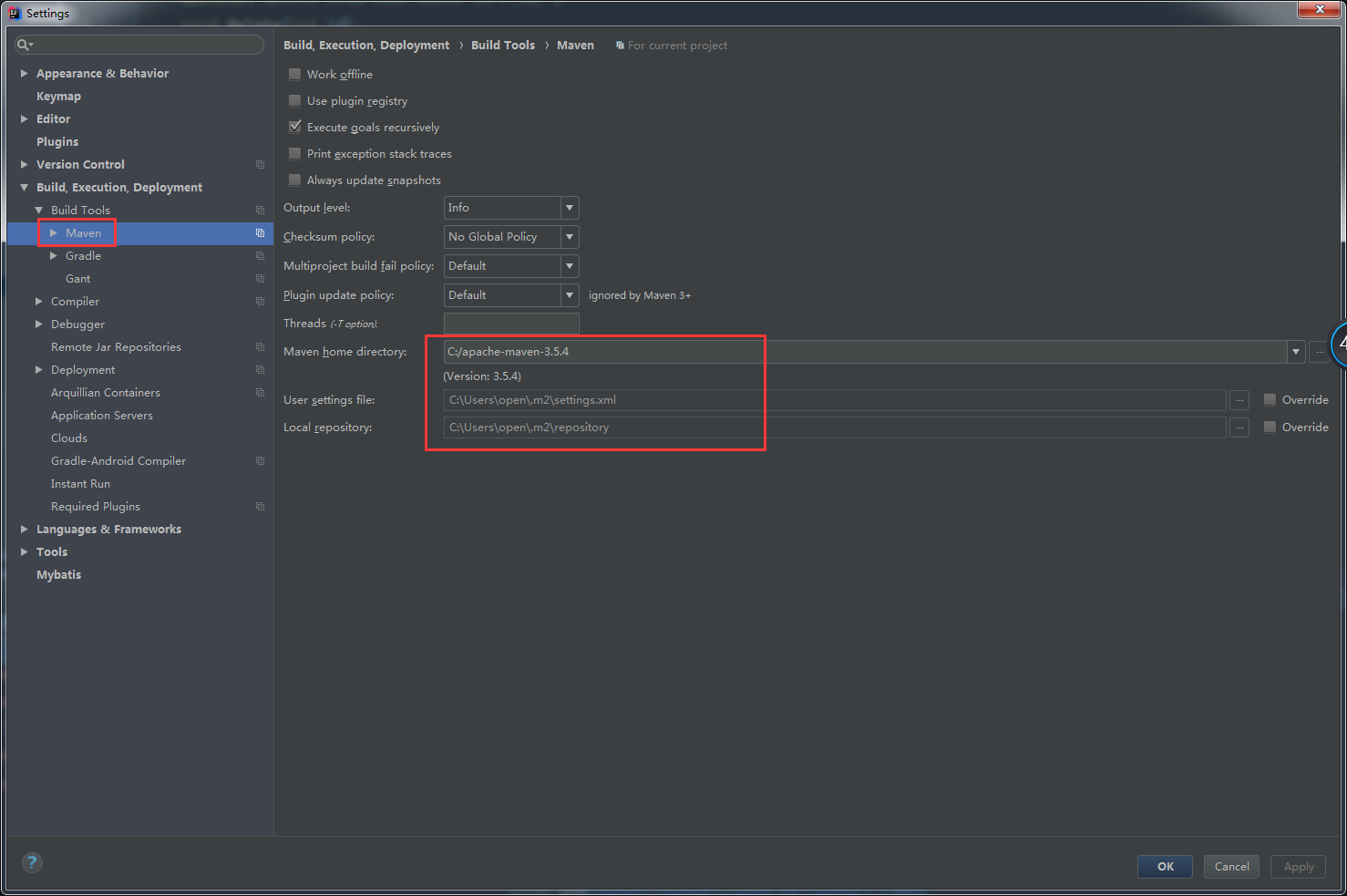This screenshot has height=896, width=1347.
Task: Enable Print exception stack traces
Action: coord(294,153)
